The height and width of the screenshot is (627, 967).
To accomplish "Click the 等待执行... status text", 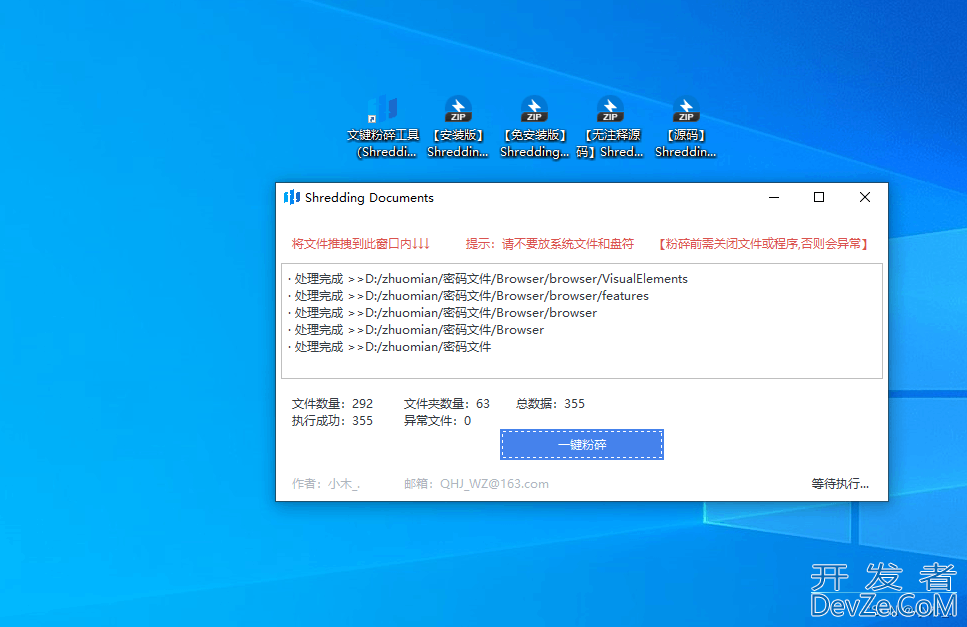I will tap(839, 484).
